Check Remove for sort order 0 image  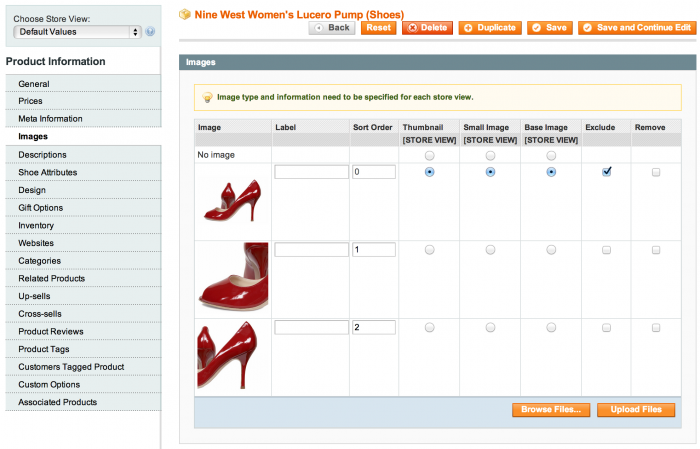point(656,172)
